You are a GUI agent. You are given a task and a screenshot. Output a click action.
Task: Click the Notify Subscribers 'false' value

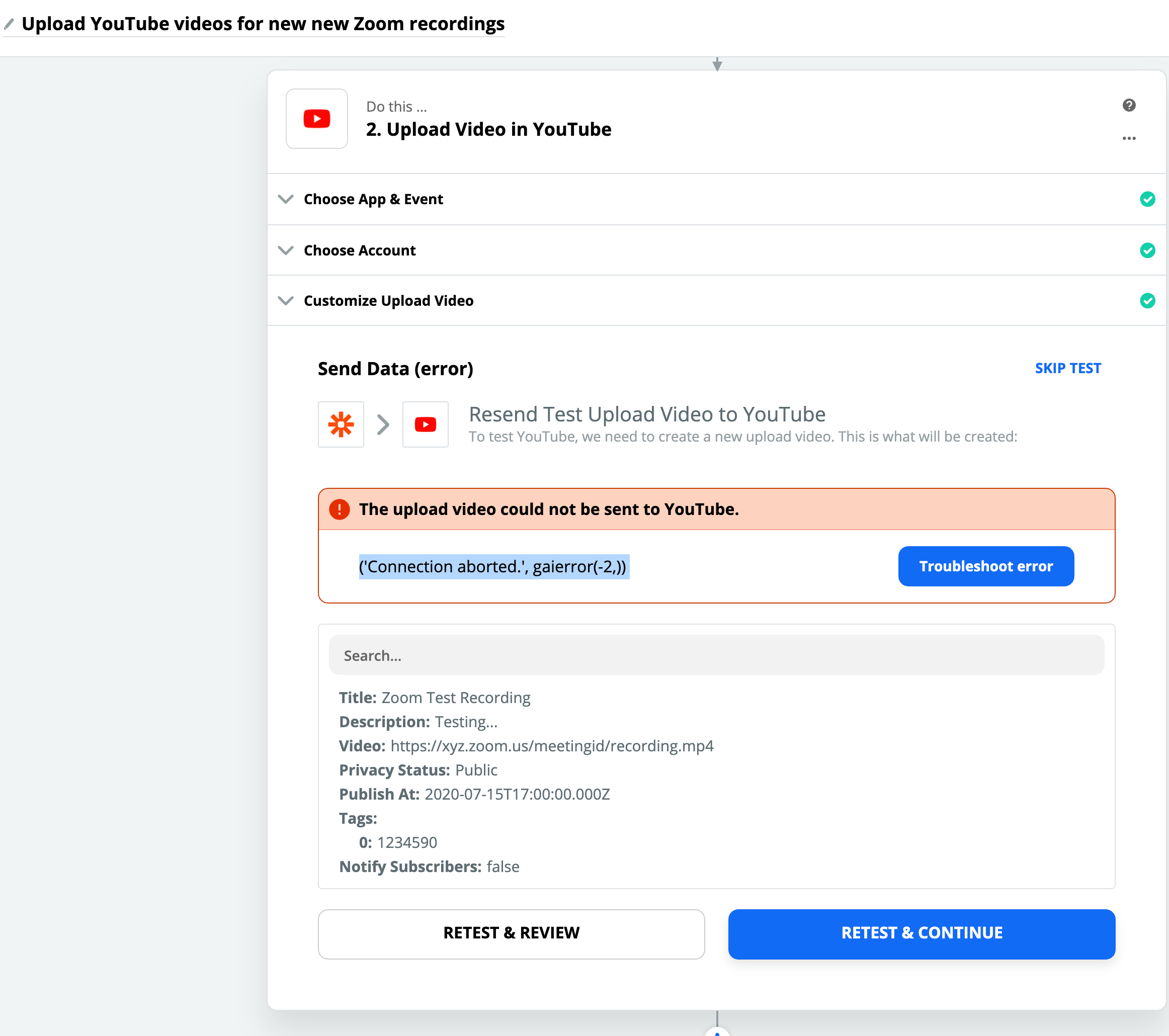(503, 867)
